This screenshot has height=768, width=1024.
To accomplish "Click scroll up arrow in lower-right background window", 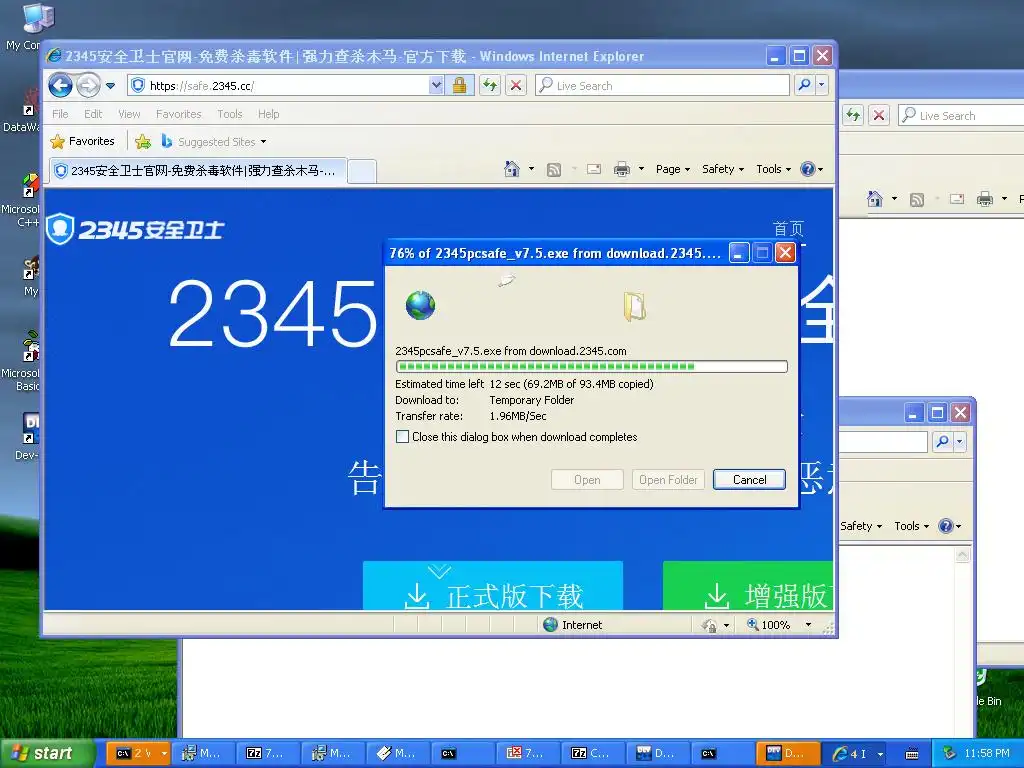I will pyautogui.click(x=963, y=556).
